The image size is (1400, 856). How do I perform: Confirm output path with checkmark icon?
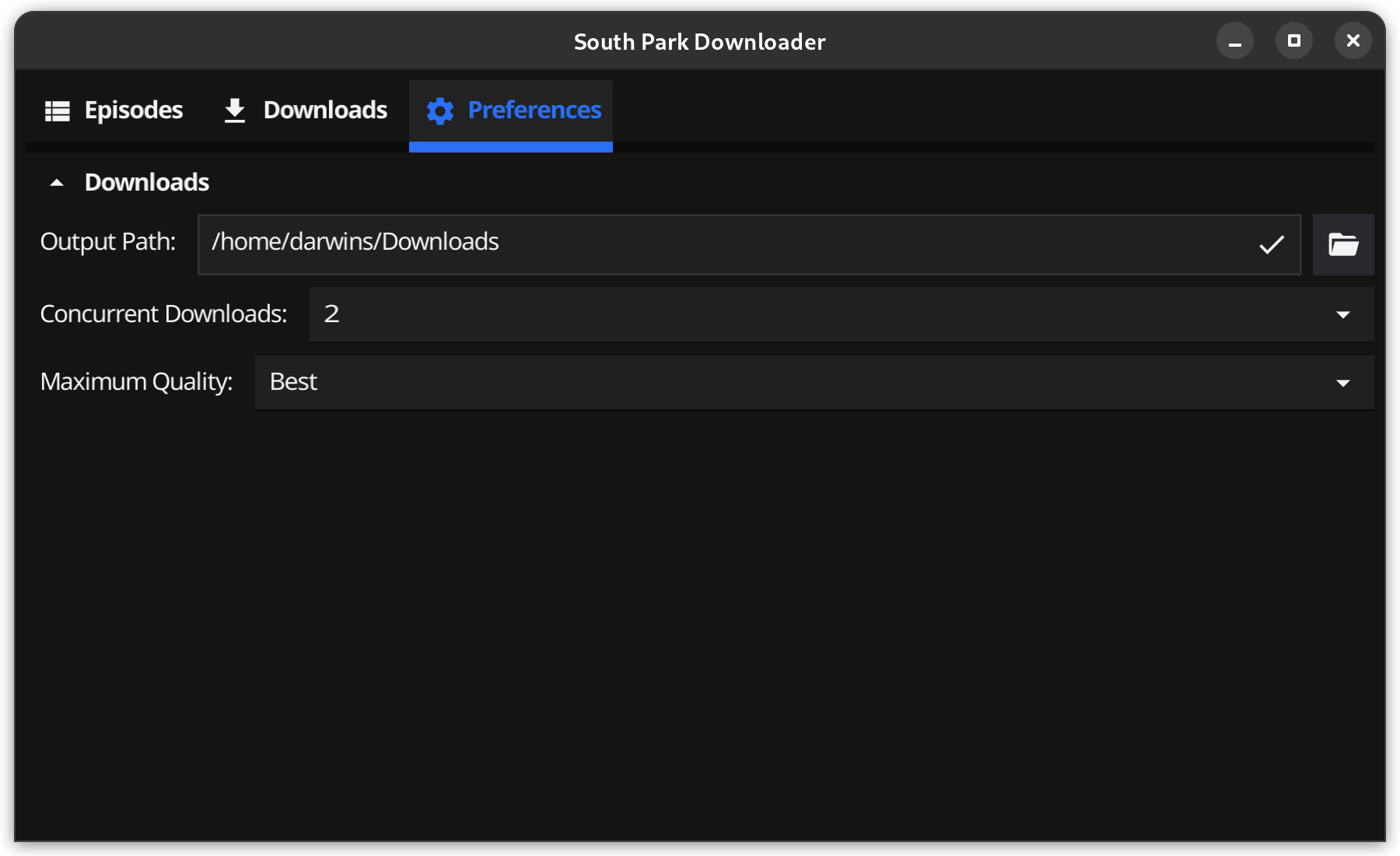click(x=1272, y=244)
